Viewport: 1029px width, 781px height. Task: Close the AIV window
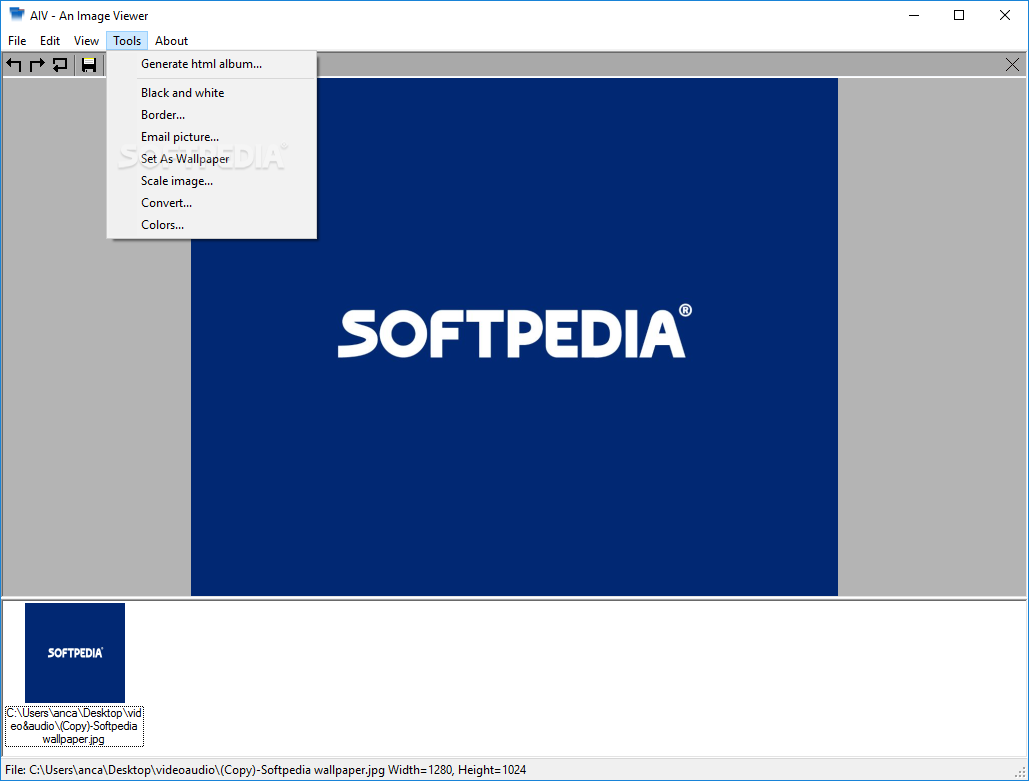pyautogui.click(x=1005, y=15)
